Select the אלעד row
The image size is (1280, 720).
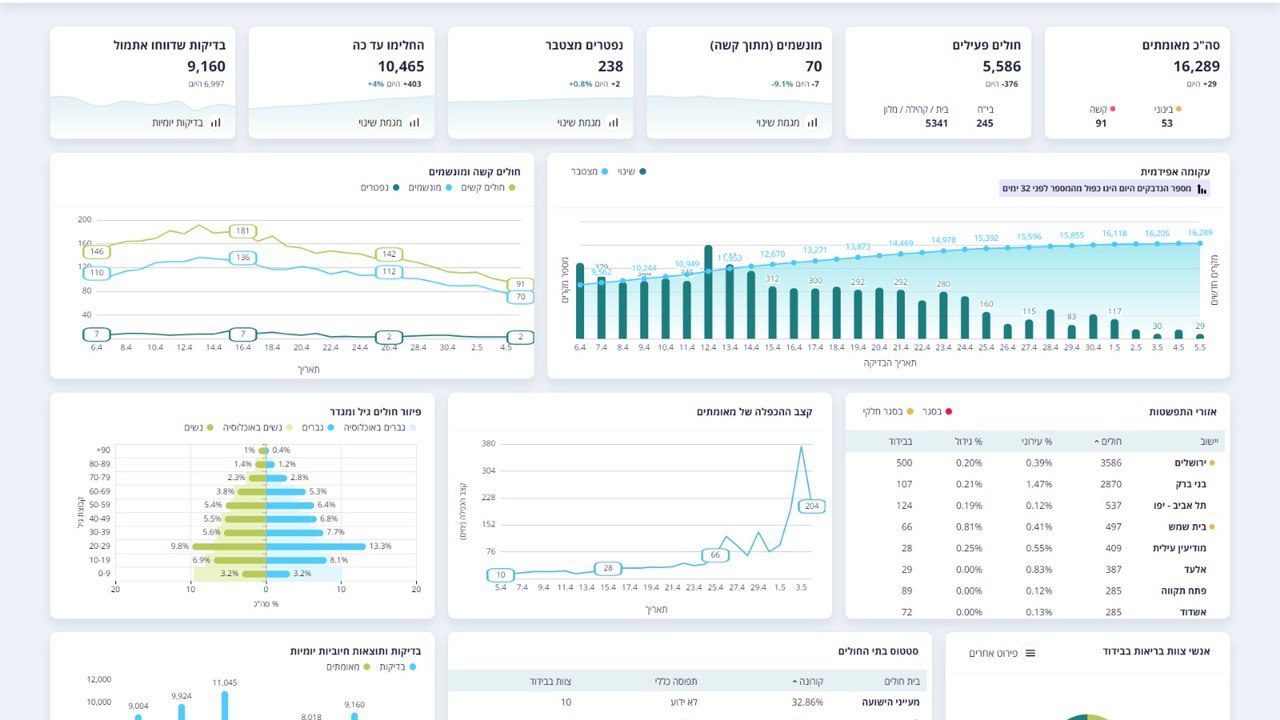(x=1037, y=569)
